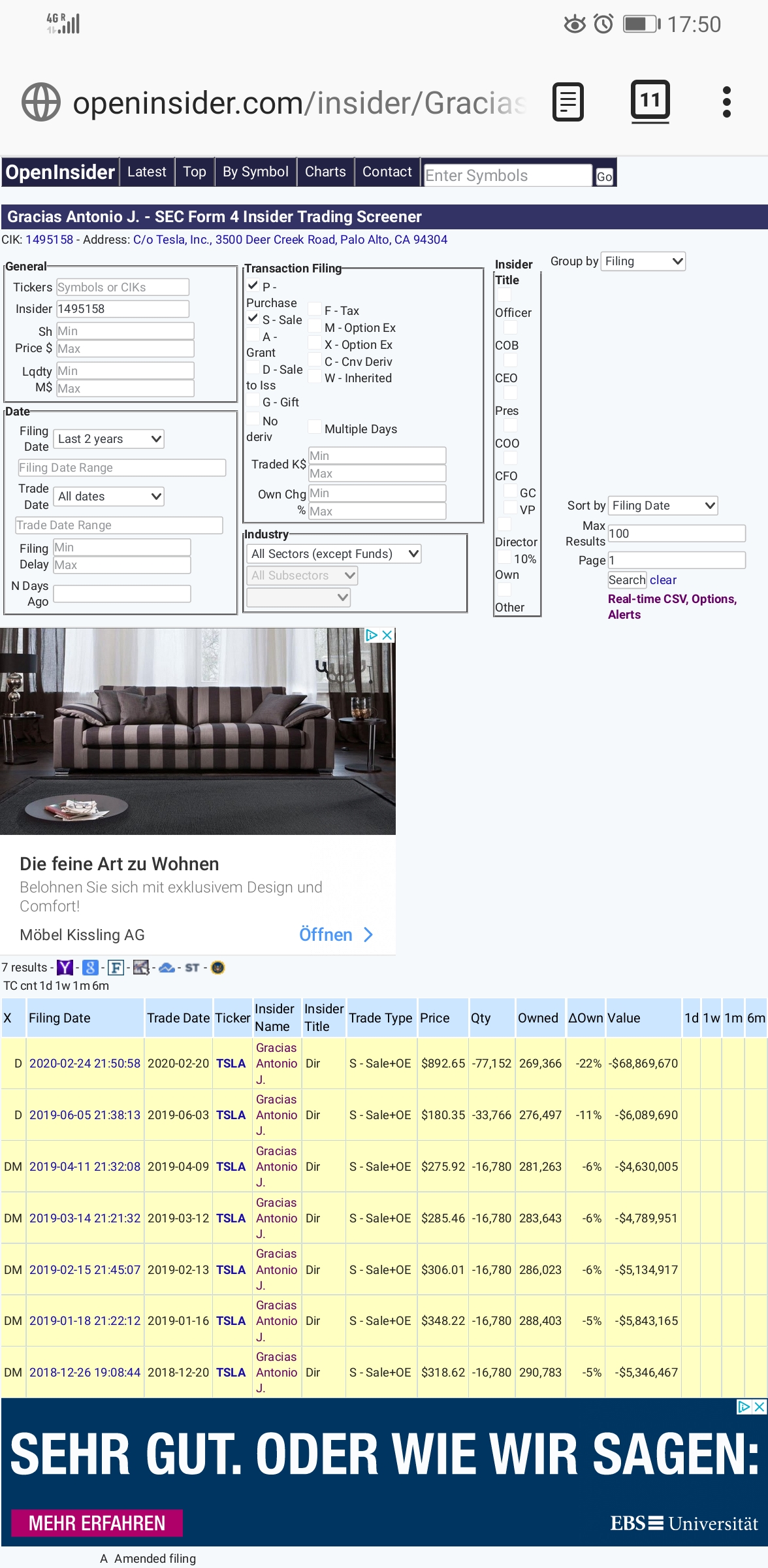Image resolution: width=768 pixels, height=1568 pixels.
Task: Tap the Öffnen ad link
Action: pos(326,935)
